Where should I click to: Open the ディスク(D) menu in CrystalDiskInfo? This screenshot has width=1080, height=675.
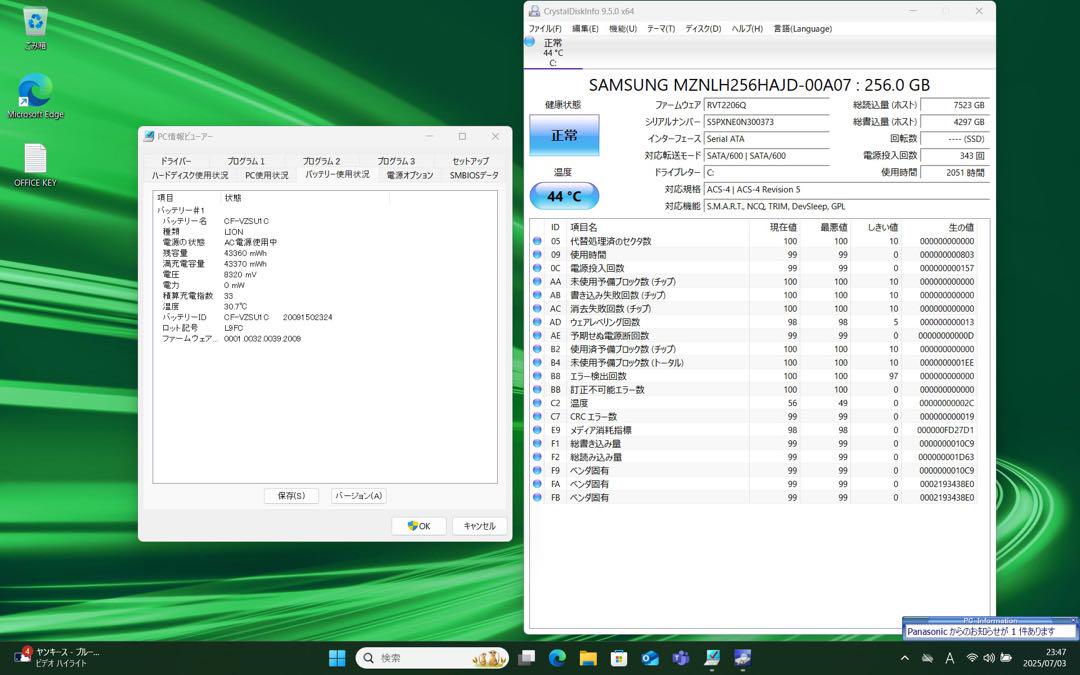point(703,29)
